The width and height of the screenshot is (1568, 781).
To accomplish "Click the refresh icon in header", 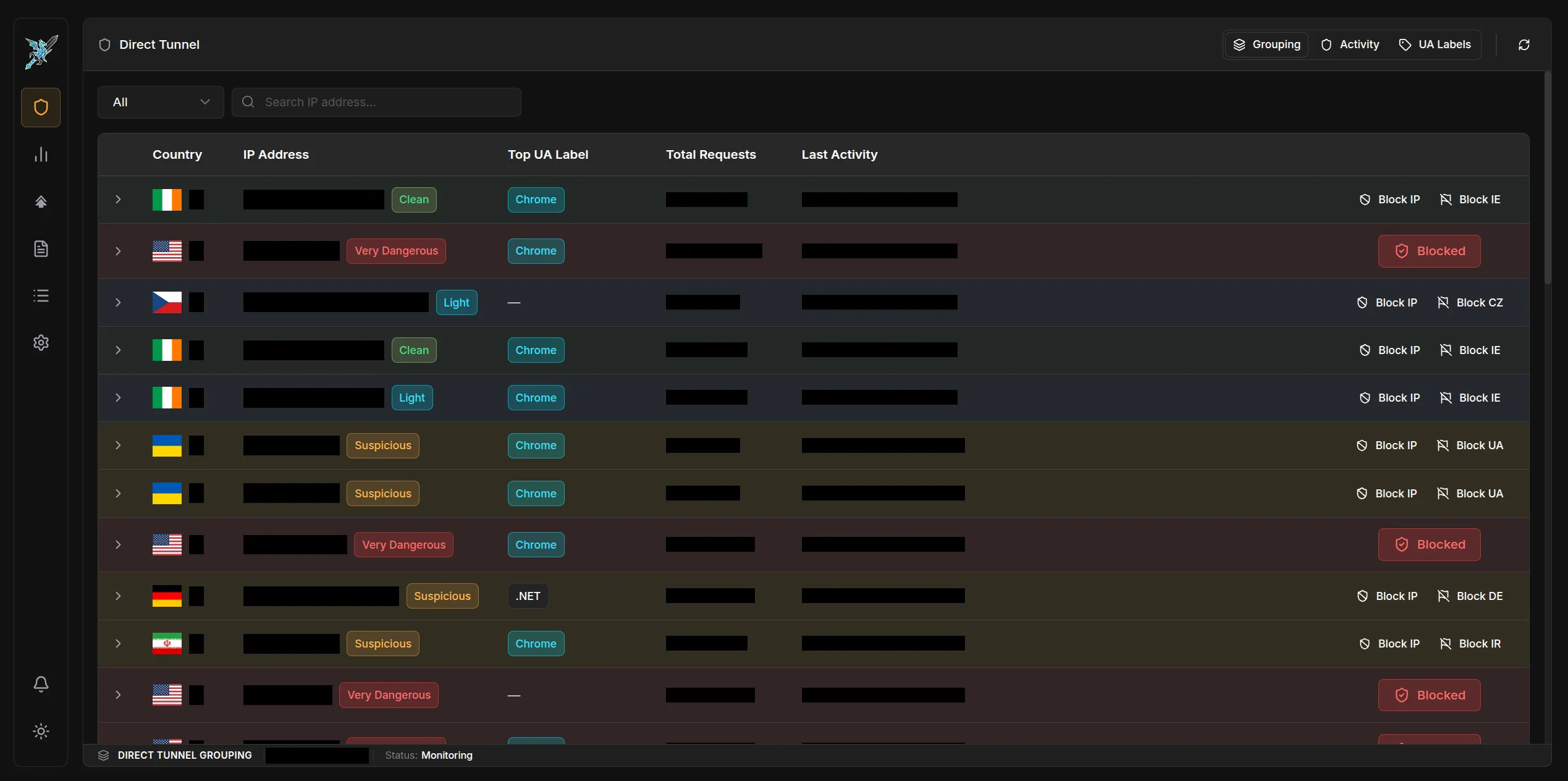I will coord(1524,44).
